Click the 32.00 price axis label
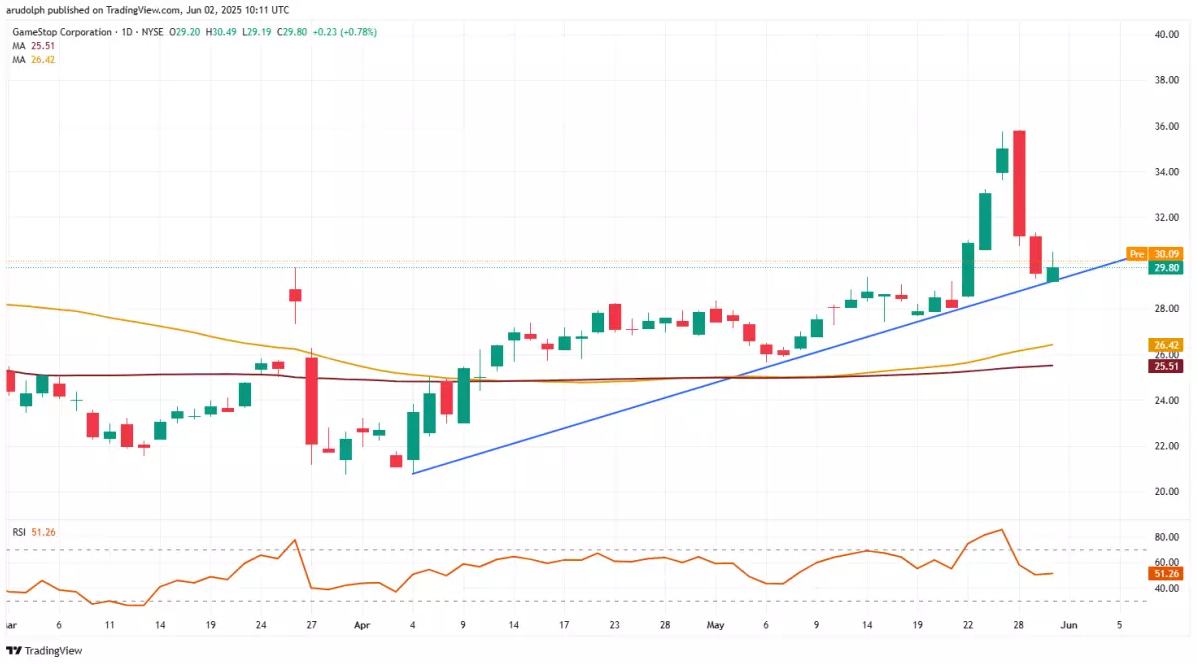The image size is (1197, 664). 1166,218
